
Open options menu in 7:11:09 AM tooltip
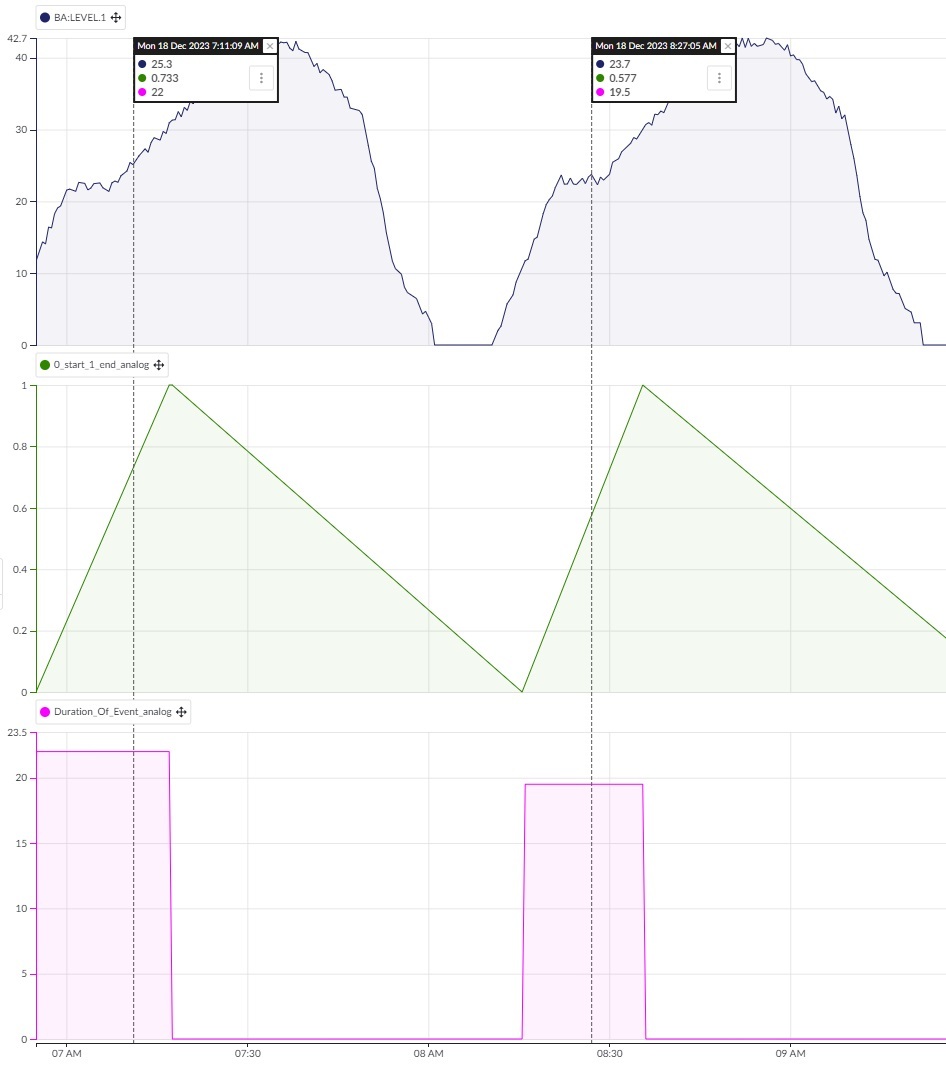261,78
